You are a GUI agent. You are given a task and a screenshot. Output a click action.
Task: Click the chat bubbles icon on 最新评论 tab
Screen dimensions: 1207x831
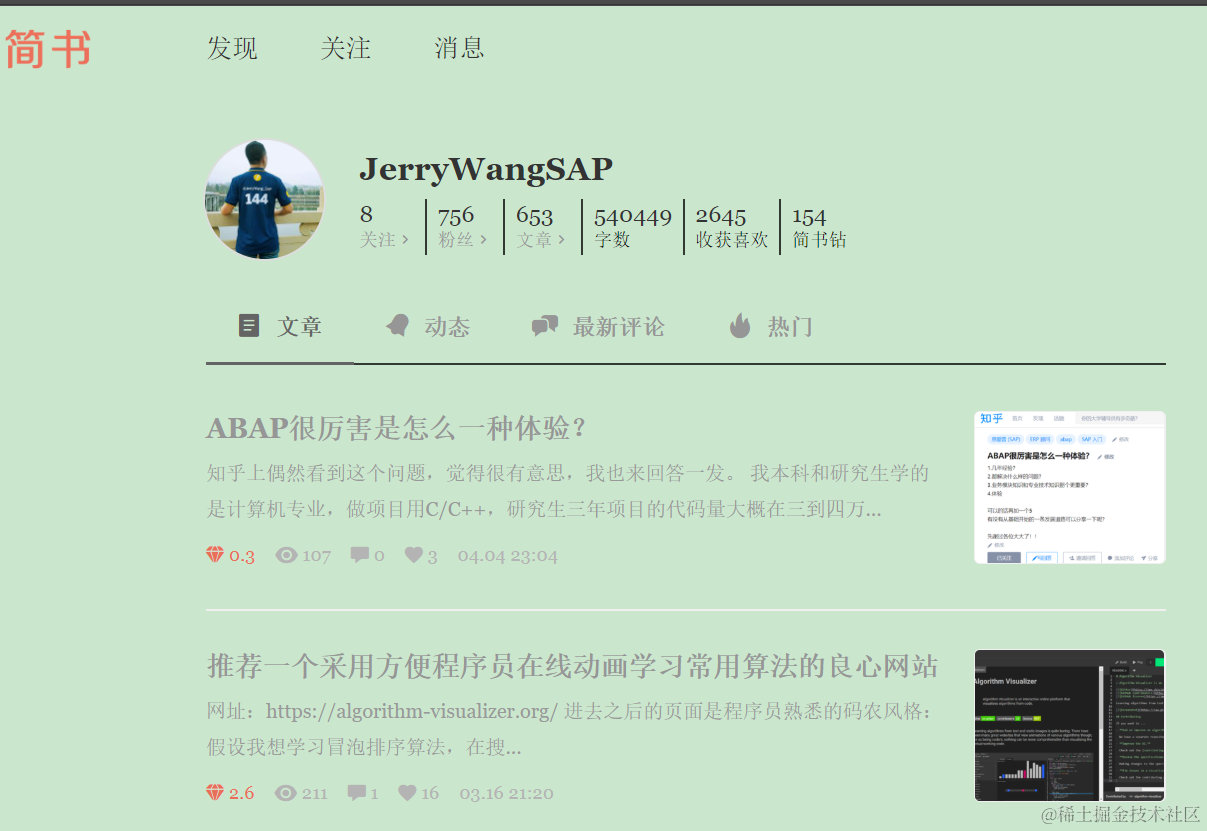coord(545,325)
